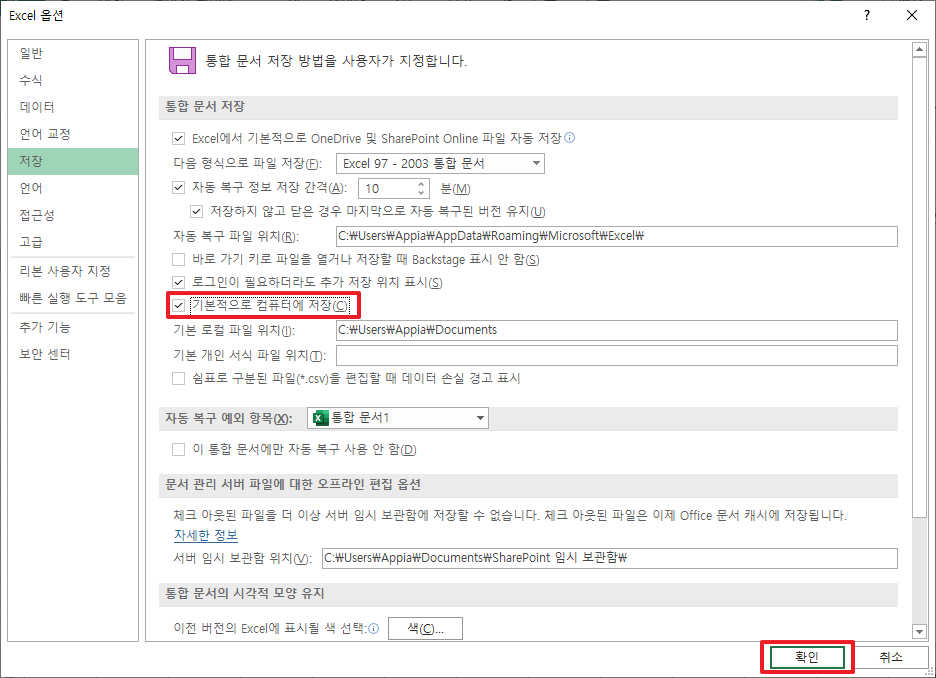This screenshot has height=678, width=936.
Task: Close the Excel 옵션 dialog
Action: click(912, 16)
